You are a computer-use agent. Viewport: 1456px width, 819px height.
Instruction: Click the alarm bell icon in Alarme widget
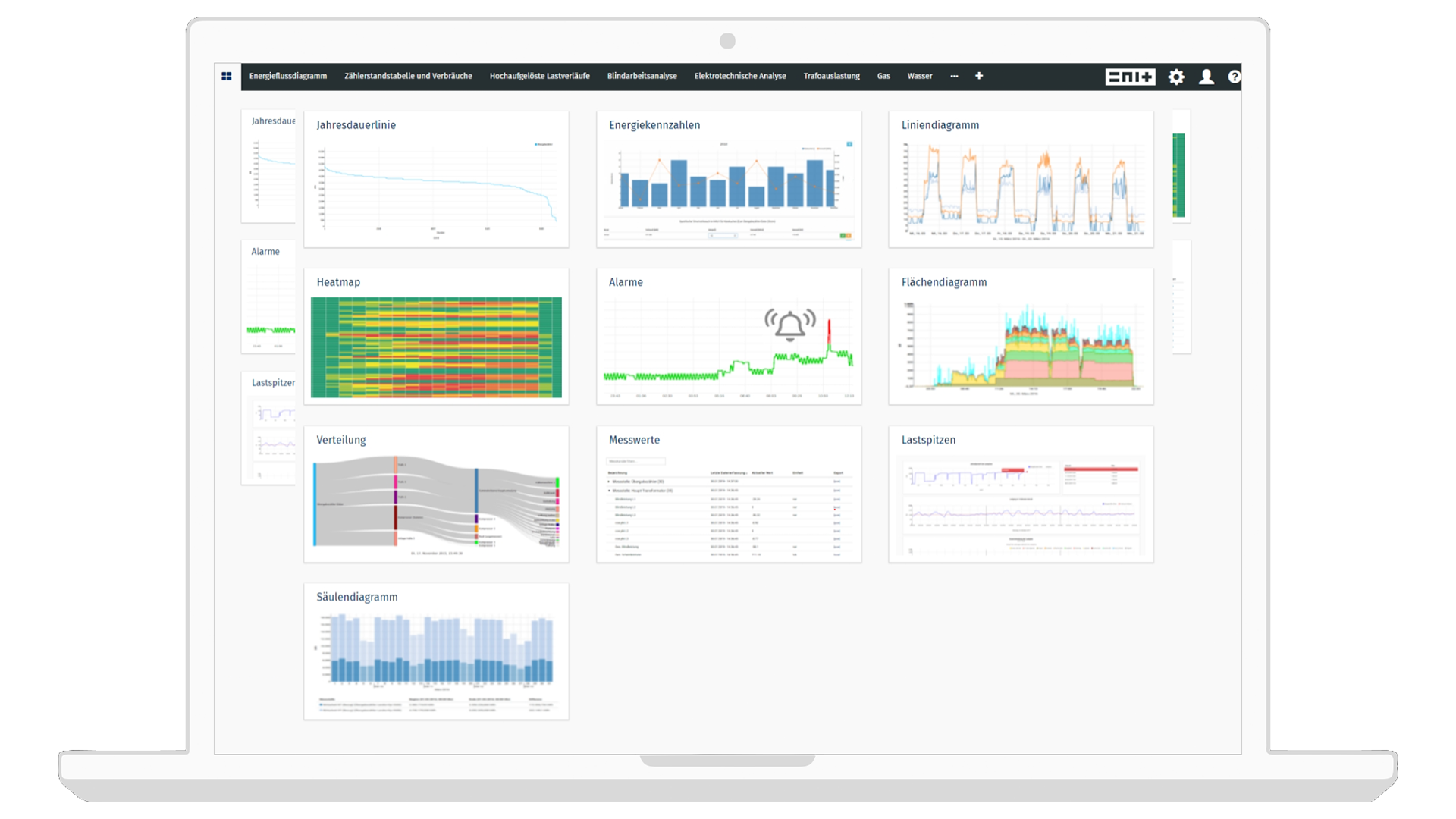pos(792,325)
